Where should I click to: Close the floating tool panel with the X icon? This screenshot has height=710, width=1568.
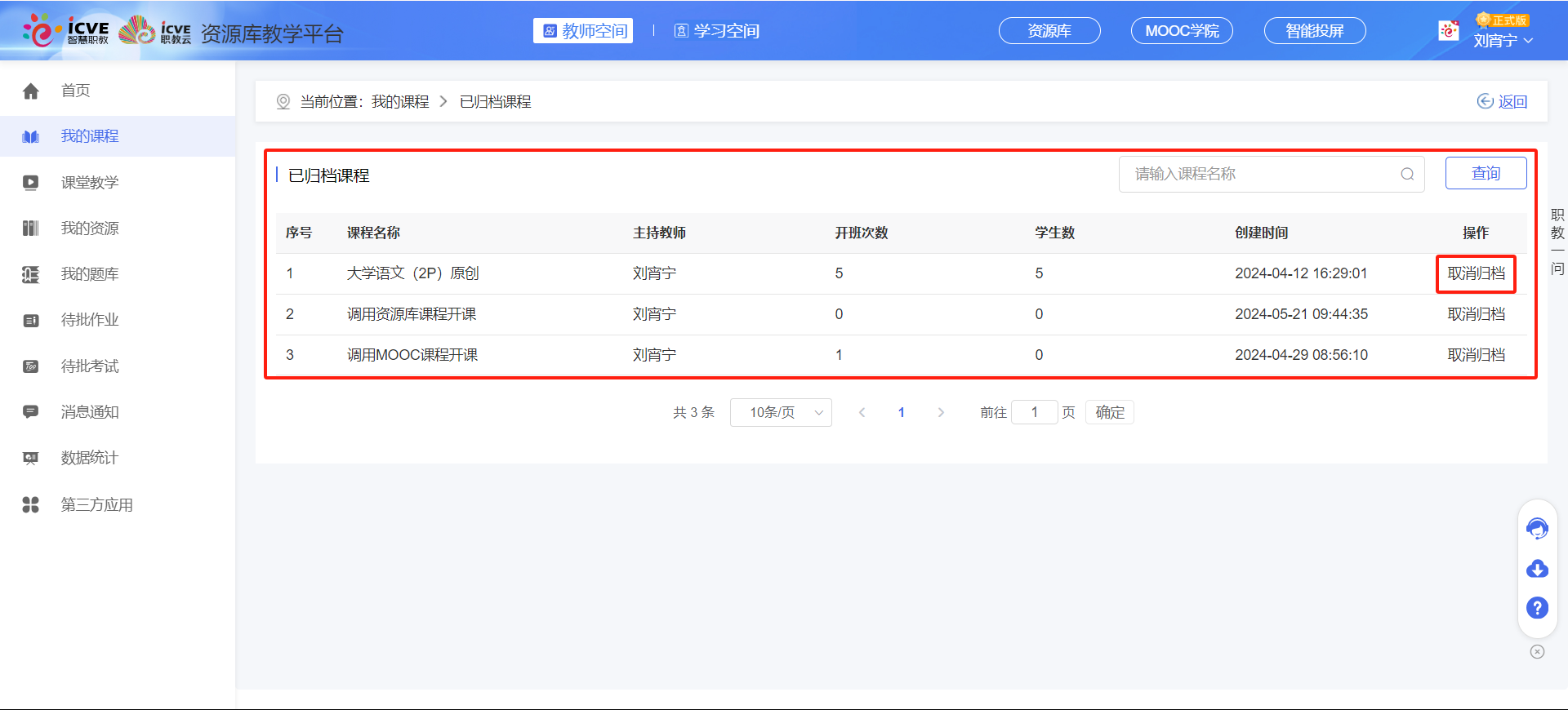point(1537,651)
